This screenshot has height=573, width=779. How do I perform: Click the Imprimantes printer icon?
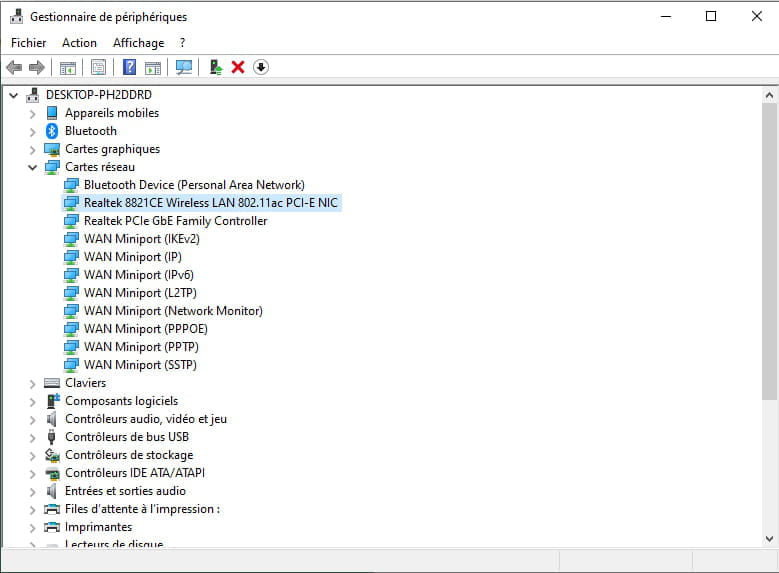pyautogui.click(x=52, y=527)
